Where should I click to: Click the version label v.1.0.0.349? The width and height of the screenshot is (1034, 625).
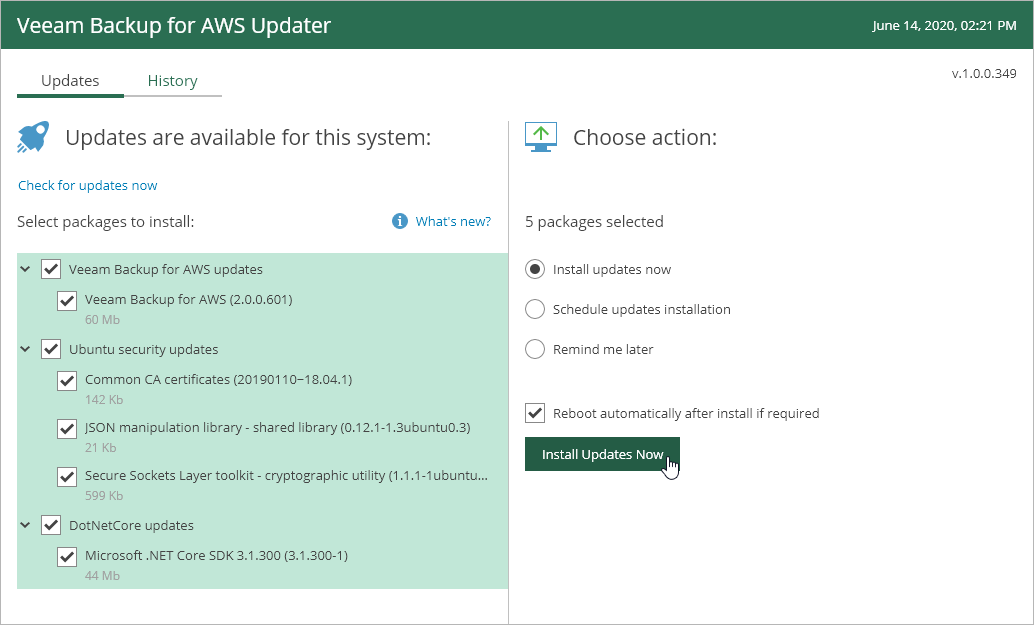984,73
